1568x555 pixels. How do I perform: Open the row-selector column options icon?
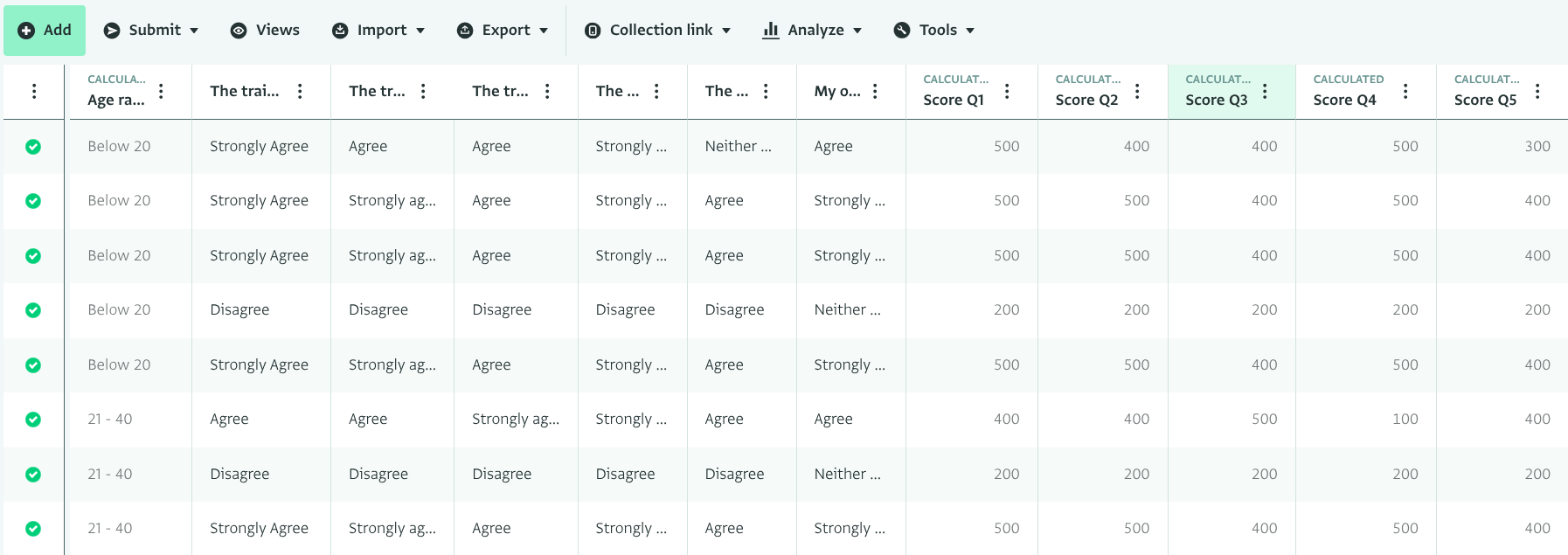[34, 91]
